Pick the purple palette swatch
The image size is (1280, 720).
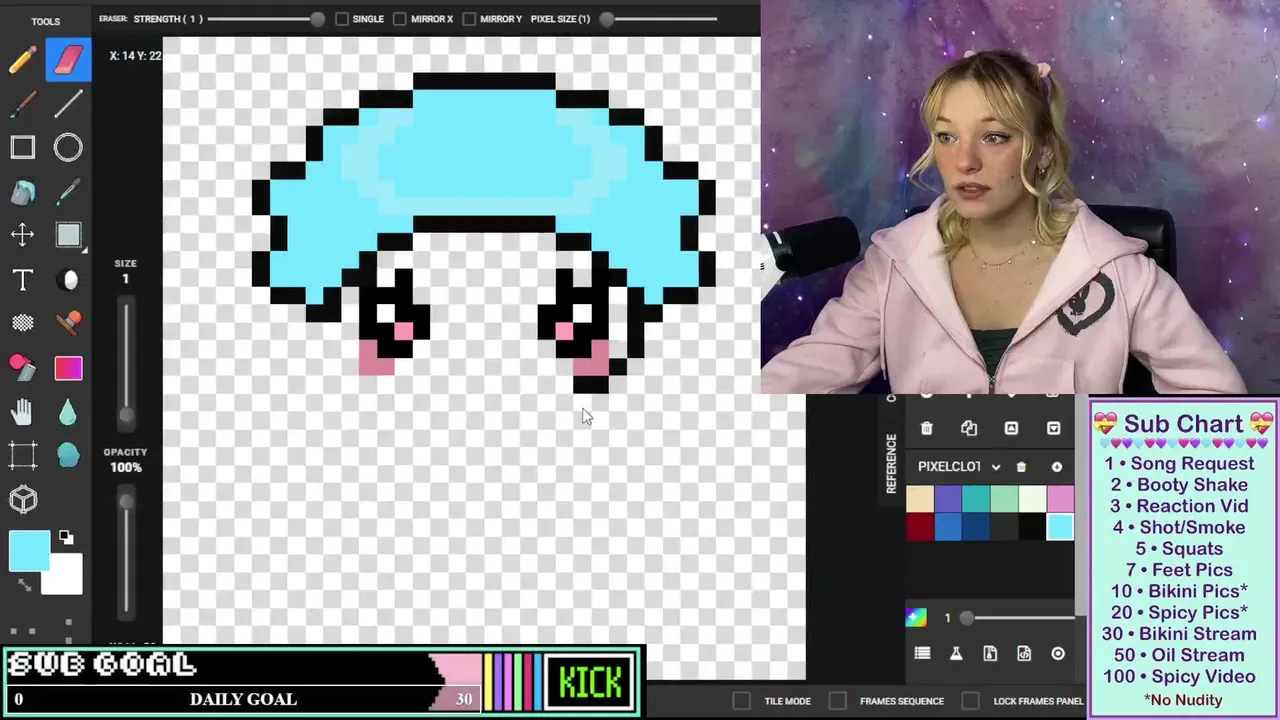[x=948, y=499]
